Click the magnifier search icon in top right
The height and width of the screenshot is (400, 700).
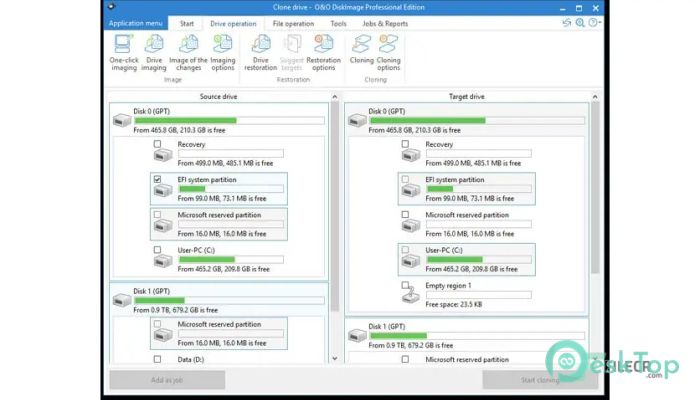tap(580, 23)
